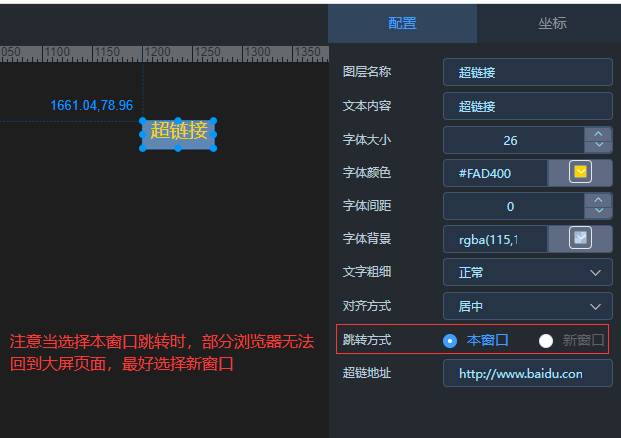The height and width of the screenshot is (438, 621).
Task: Decrease 字体大小 with the down arrow
Action: [598, 146]
